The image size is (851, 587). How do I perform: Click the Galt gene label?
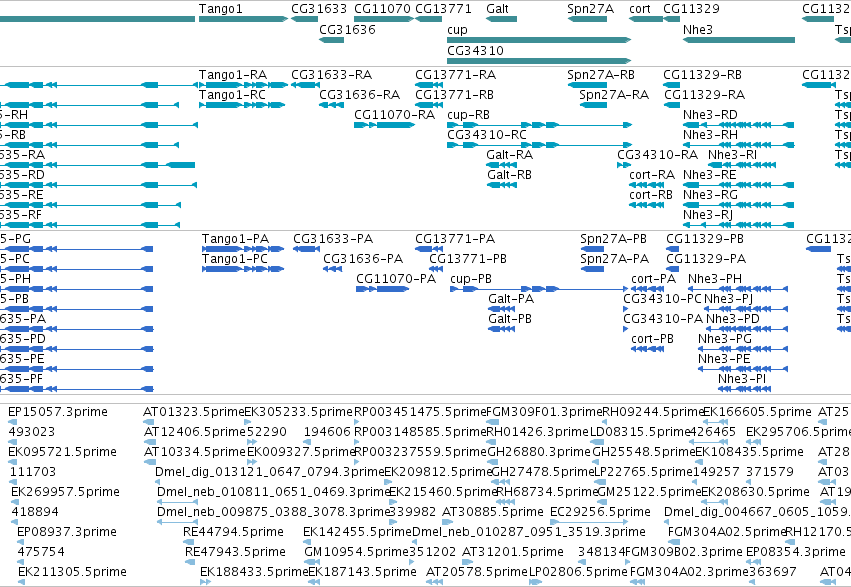click(x=497, y=9)
